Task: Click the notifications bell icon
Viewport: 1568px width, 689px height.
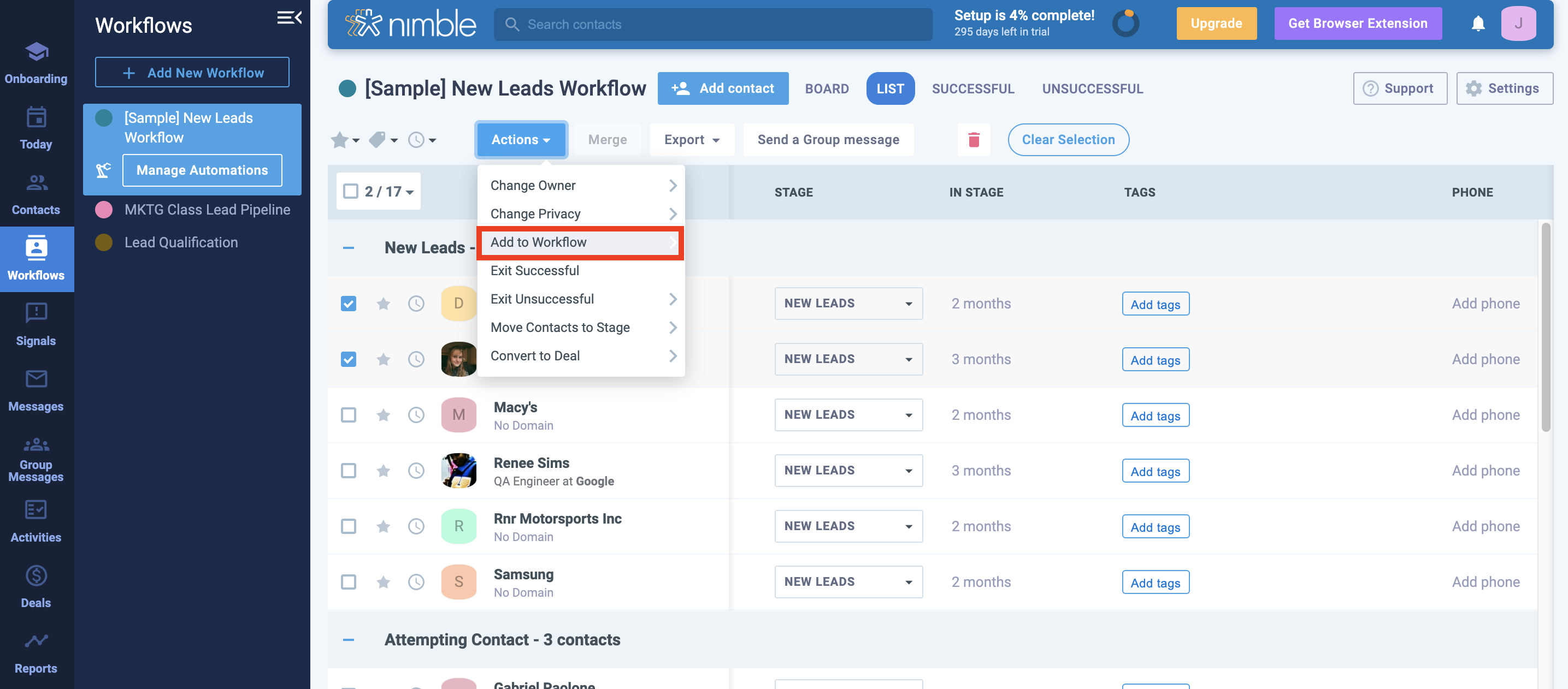Action: (1477, 23)
